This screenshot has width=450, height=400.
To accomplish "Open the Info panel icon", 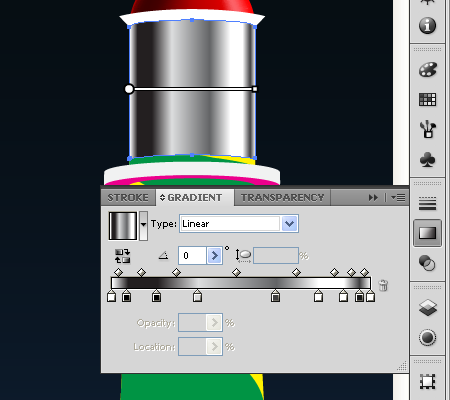I will coord(427,26).
